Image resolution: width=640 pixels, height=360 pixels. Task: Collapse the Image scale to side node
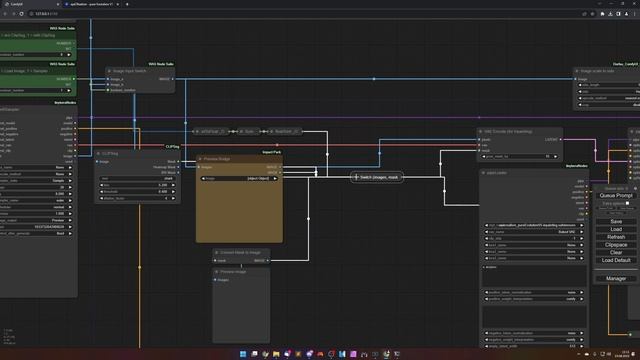(x=577, y=71)
